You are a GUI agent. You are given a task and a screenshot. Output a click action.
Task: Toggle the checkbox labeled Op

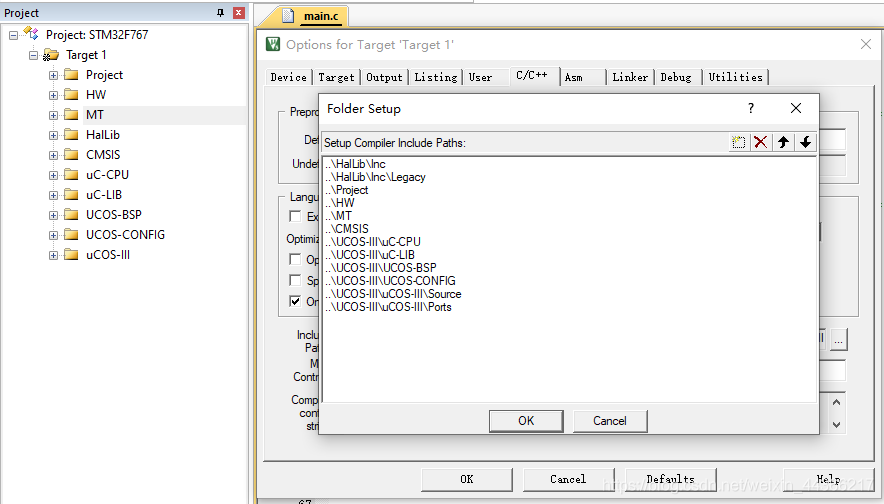tap(295, 259)
